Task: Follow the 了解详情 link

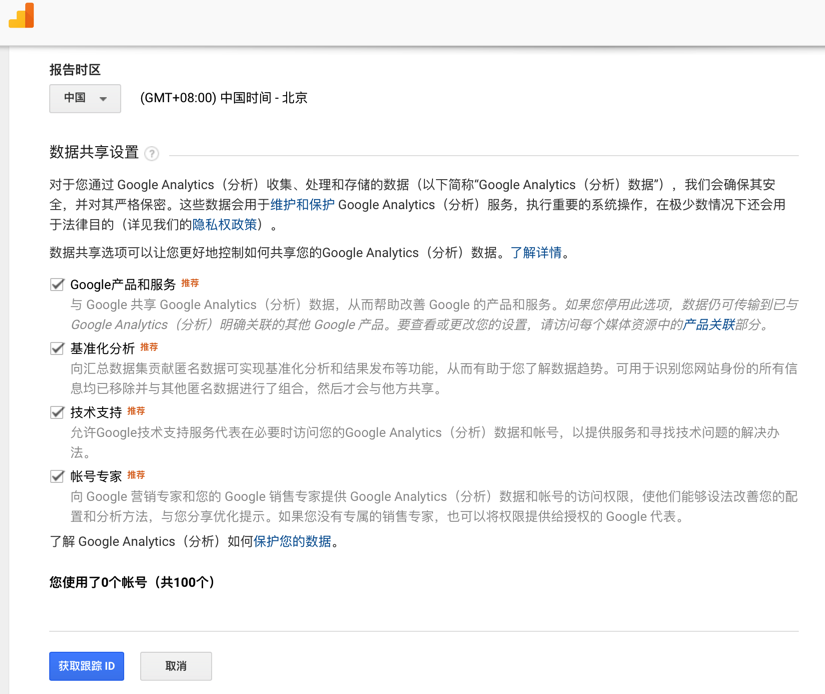Action: [536, 253]
